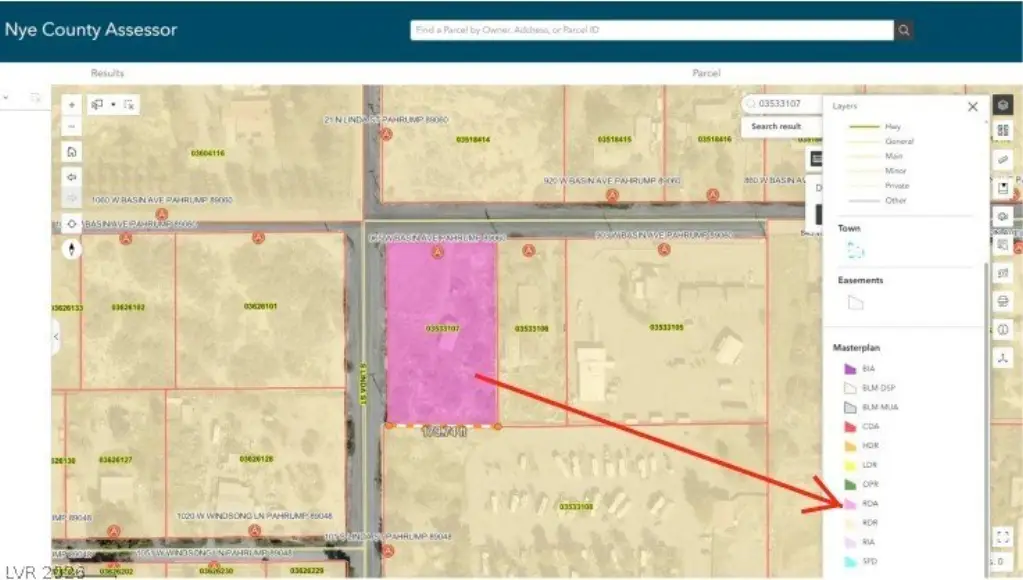The image size is (1023, 580).
Task: Open the basemap gallery widget
Action: click(1003, 131)
